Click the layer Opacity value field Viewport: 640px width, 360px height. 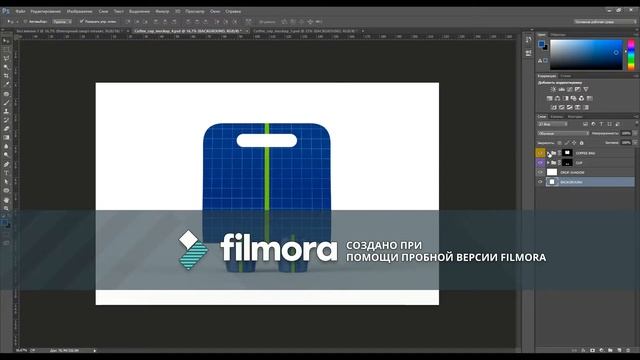[x=626, y=133]
